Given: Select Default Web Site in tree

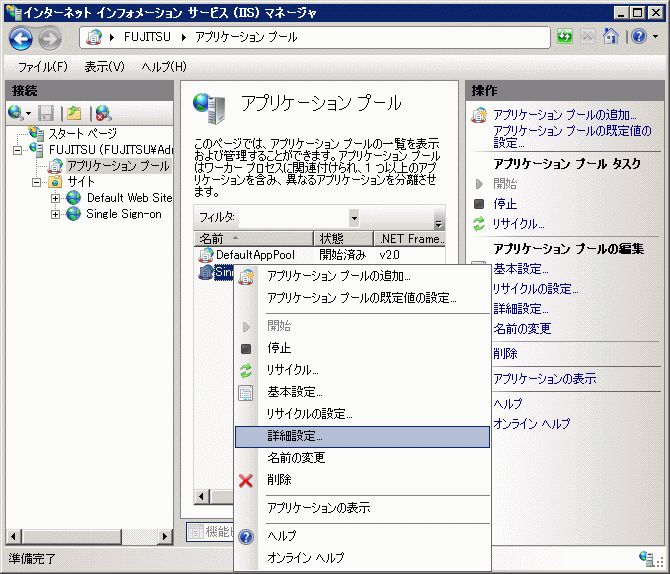Looking at the screenshot, I should tap(129, 198).
